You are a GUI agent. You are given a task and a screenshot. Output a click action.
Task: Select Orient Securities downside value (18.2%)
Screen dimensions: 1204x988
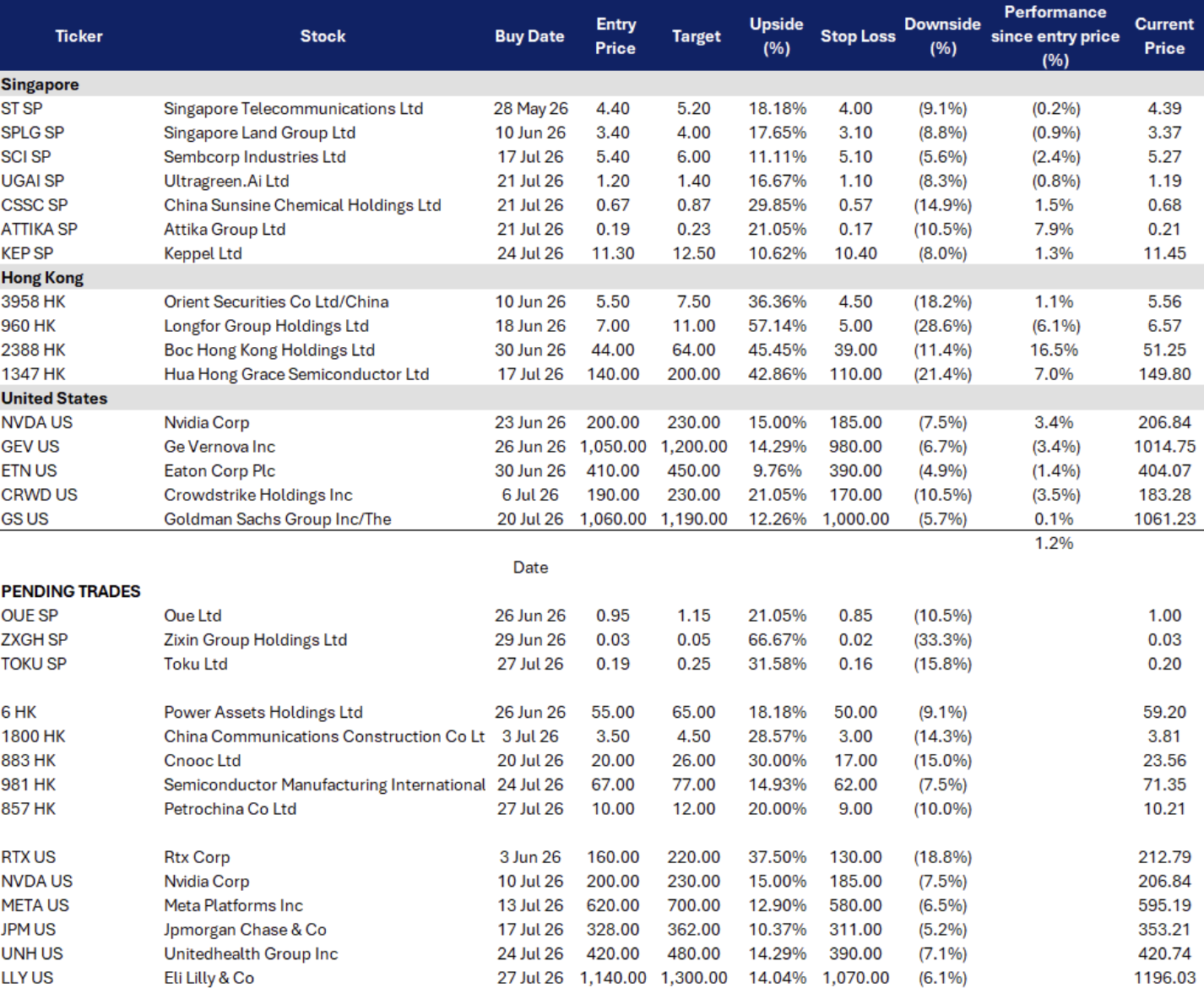tap(942, 302)
